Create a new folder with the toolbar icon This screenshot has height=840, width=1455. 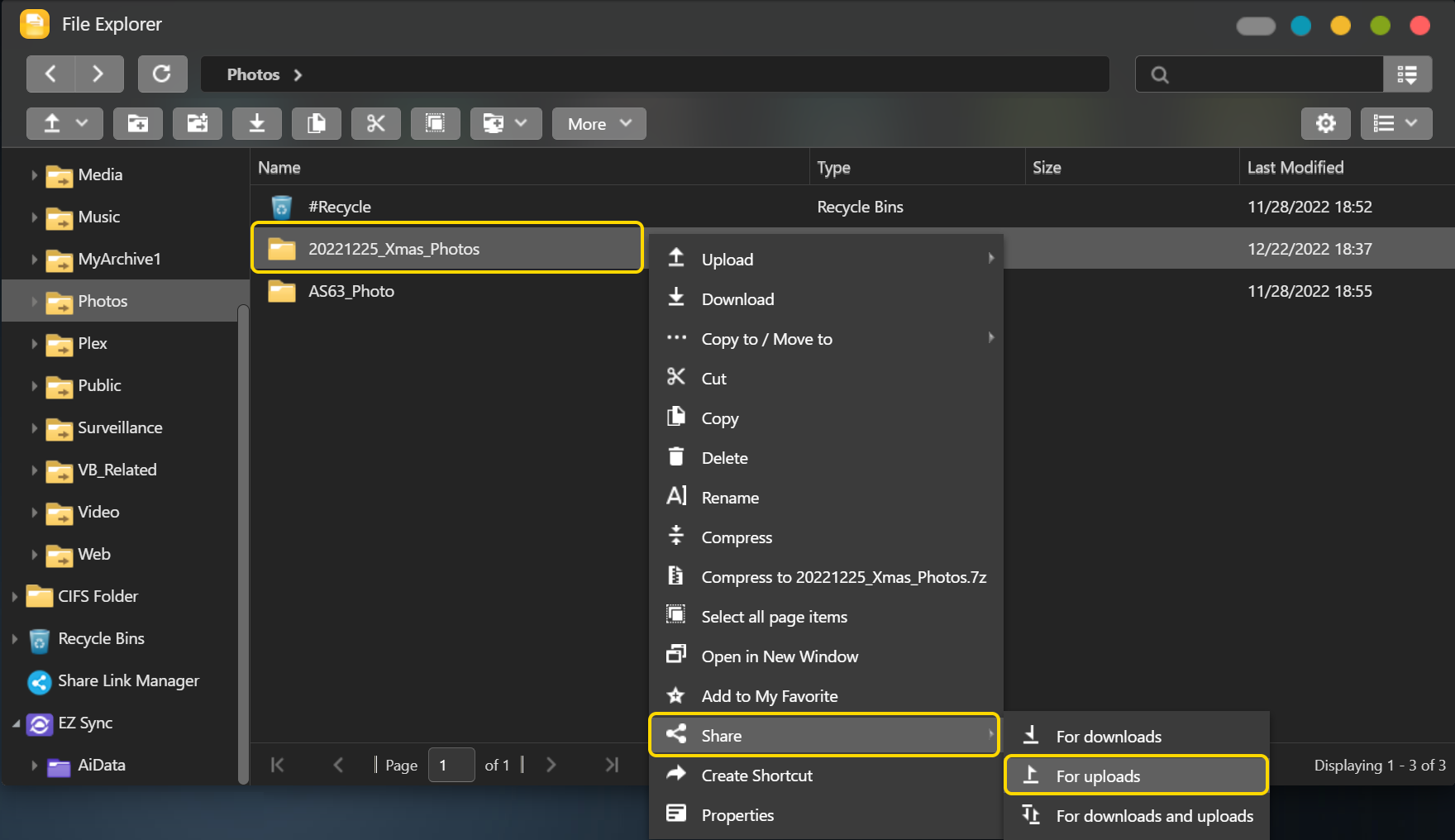pyautogui.click(x=138, y=124)
